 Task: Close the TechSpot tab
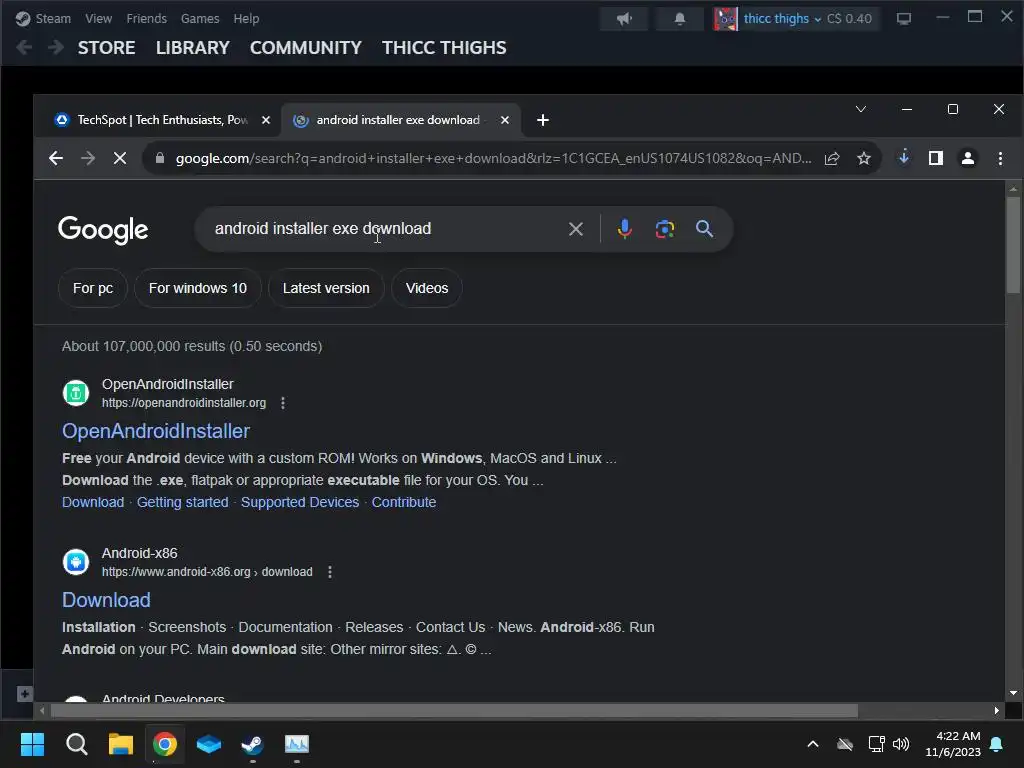266,120
